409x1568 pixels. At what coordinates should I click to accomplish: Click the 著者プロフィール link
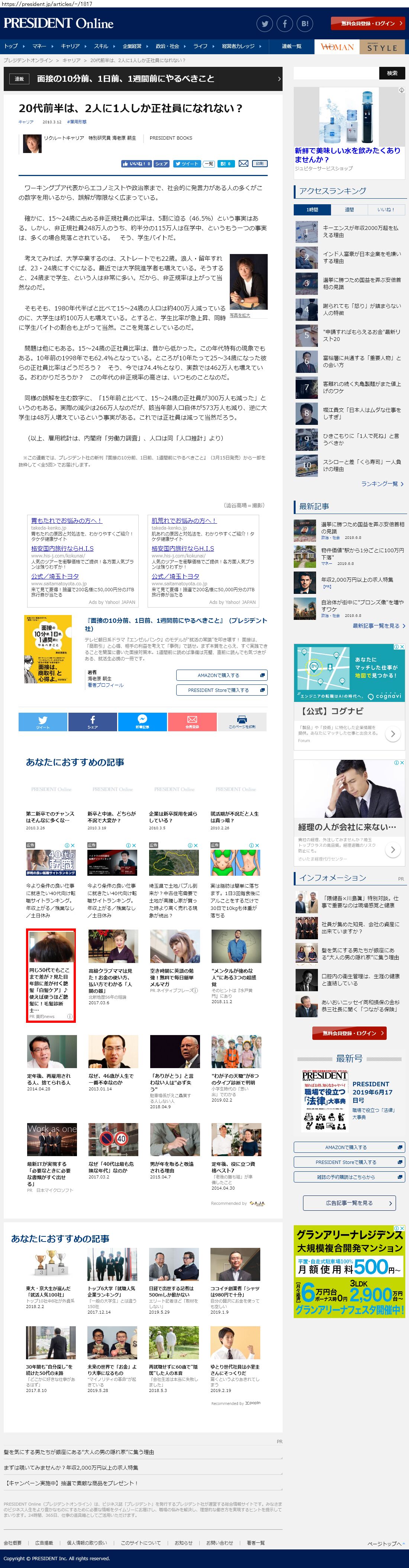[x=106, y=685]
